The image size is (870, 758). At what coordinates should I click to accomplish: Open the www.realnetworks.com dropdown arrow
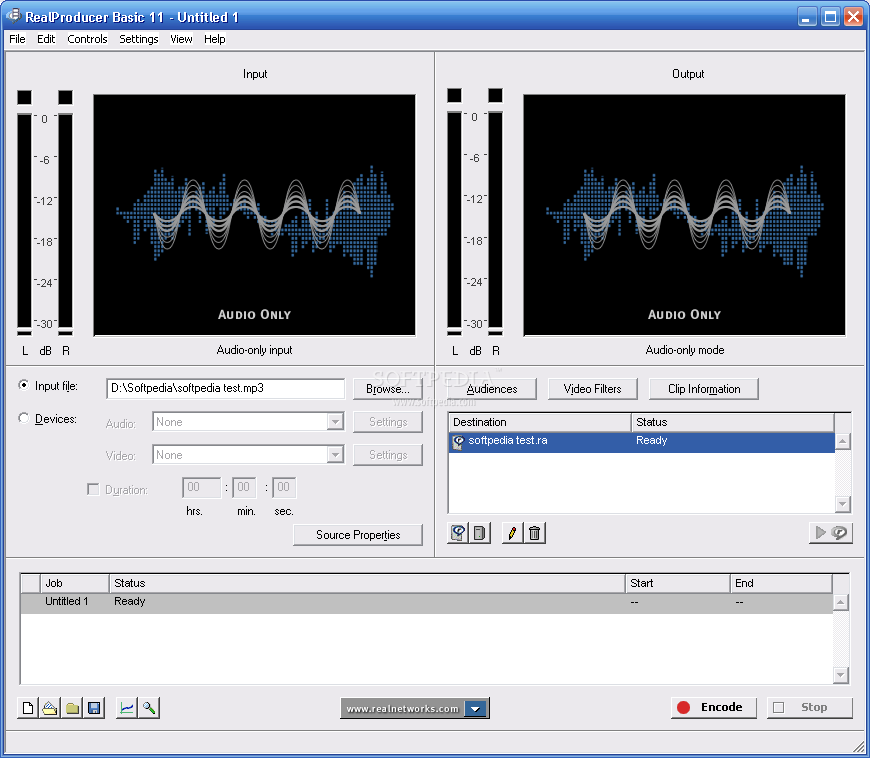pos(476,709)
